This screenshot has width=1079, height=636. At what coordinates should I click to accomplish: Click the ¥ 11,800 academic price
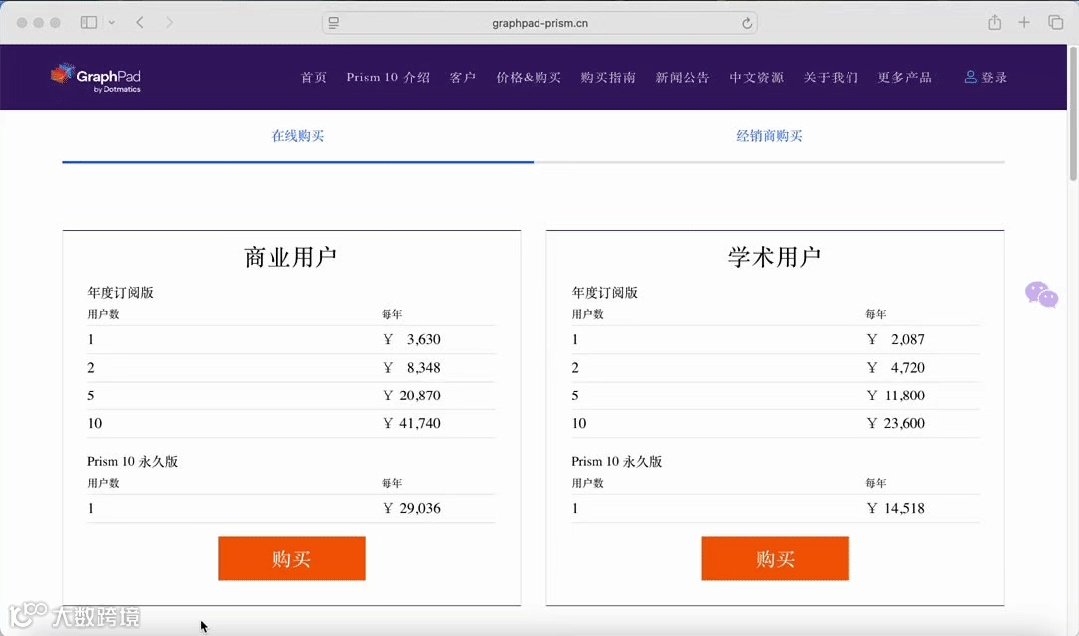click(895, 395)
